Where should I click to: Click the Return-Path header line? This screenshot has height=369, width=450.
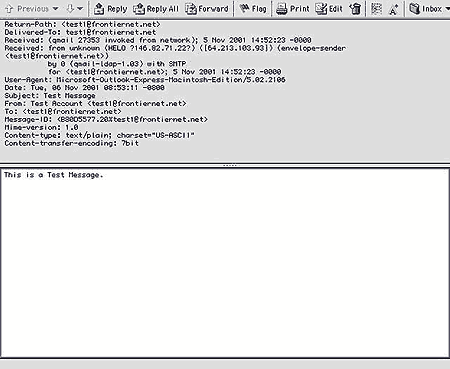[82, 24]
